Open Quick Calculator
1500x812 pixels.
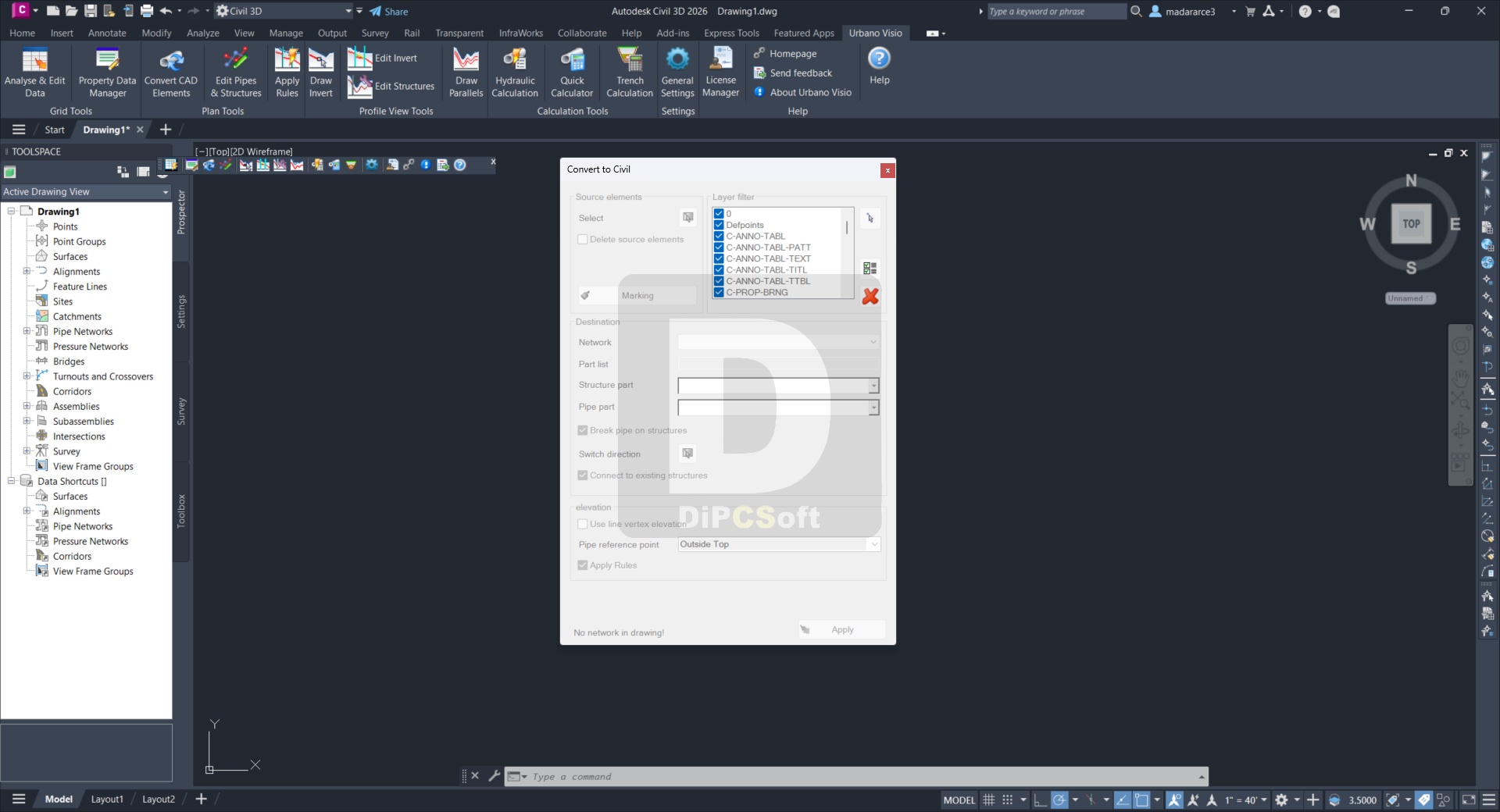572,73
